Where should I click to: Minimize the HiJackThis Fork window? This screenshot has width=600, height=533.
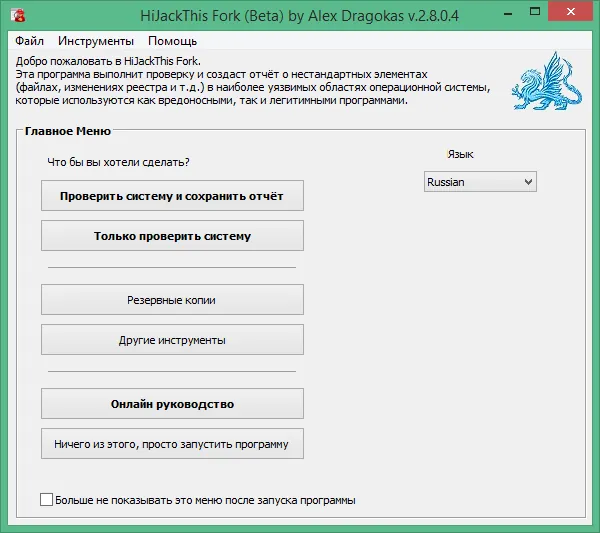click(x=508, y=14)
